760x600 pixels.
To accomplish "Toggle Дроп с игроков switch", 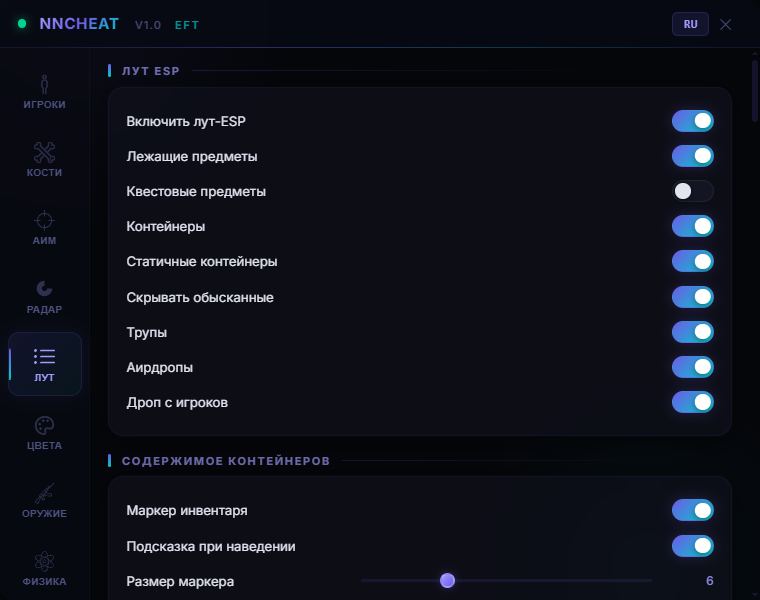I will point(693,402).
